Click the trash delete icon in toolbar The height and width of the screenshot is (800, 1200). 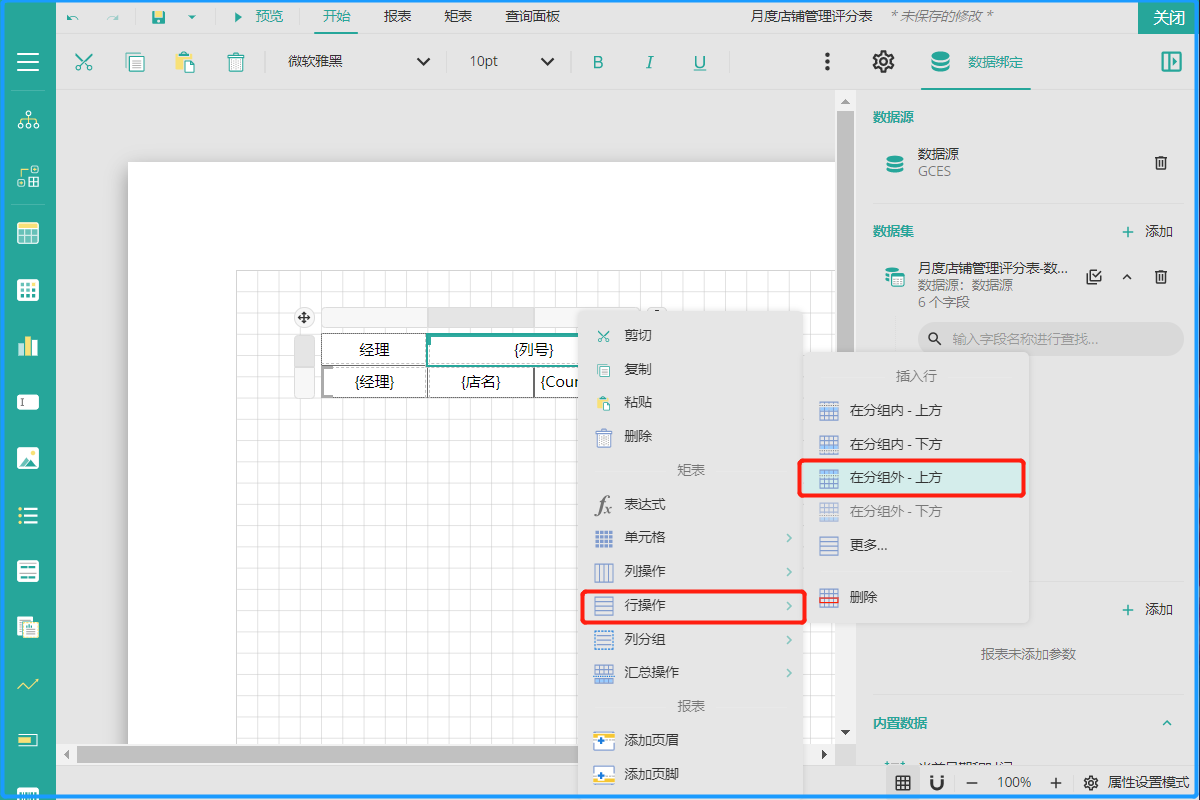click(236, 62)
